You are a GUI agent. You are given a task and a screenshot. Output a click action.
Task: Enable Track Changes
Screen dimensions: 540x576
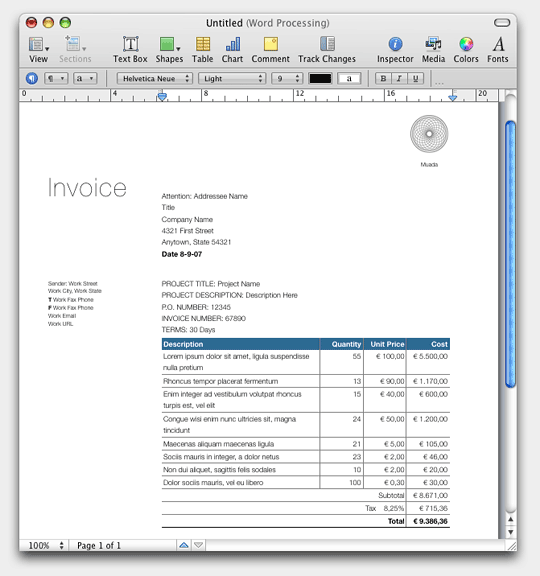[x=327, y=50]
